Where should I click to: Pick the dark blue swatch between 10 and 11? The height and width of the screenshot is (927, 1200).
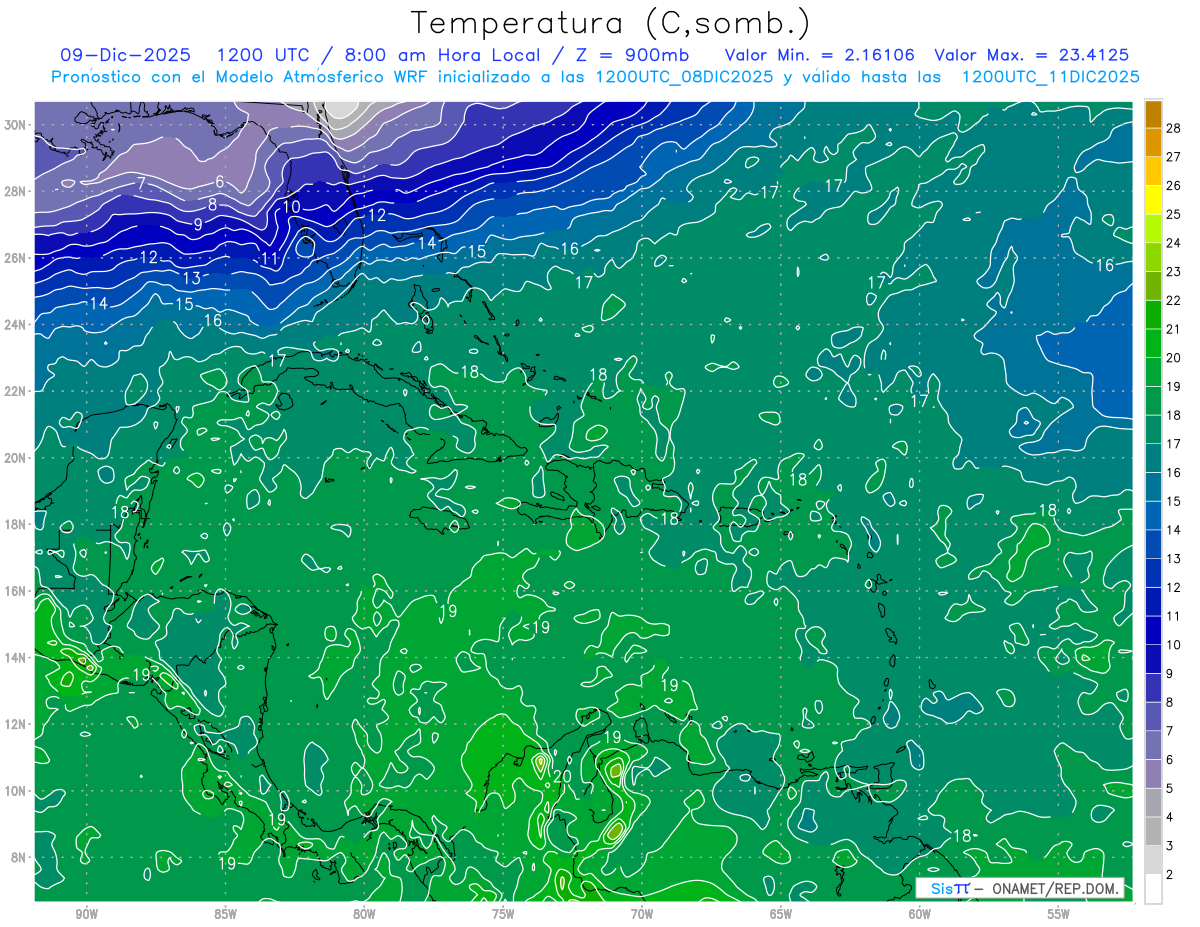[1153, 631]
